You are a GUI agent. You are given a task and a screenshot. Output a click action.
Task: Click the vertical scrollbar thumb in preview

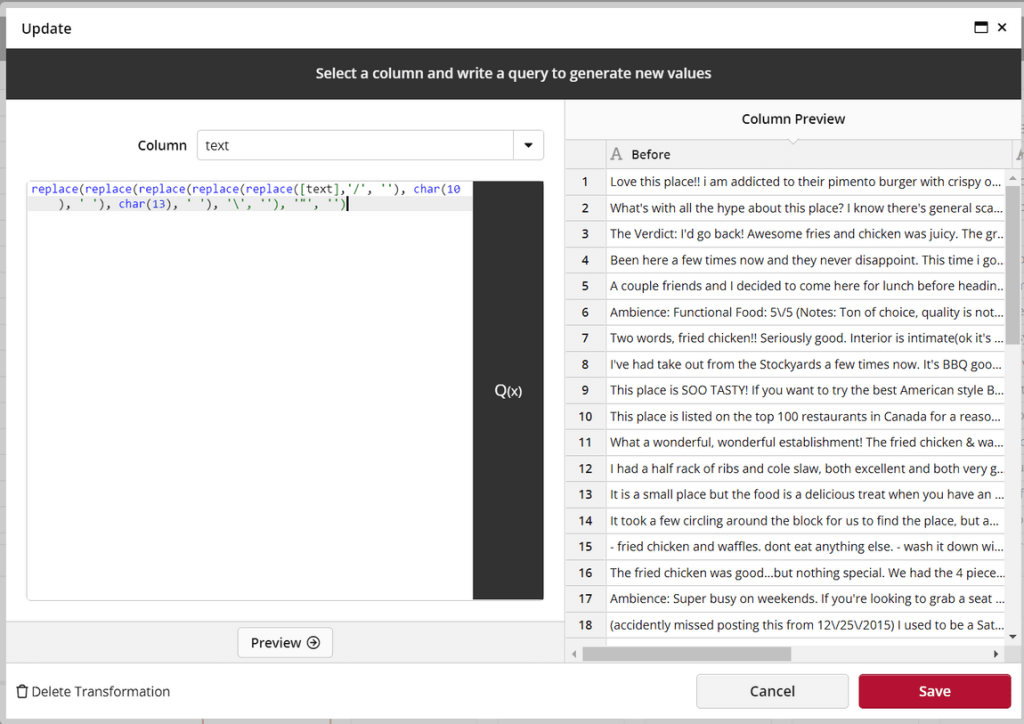[x=1013, y=265]
